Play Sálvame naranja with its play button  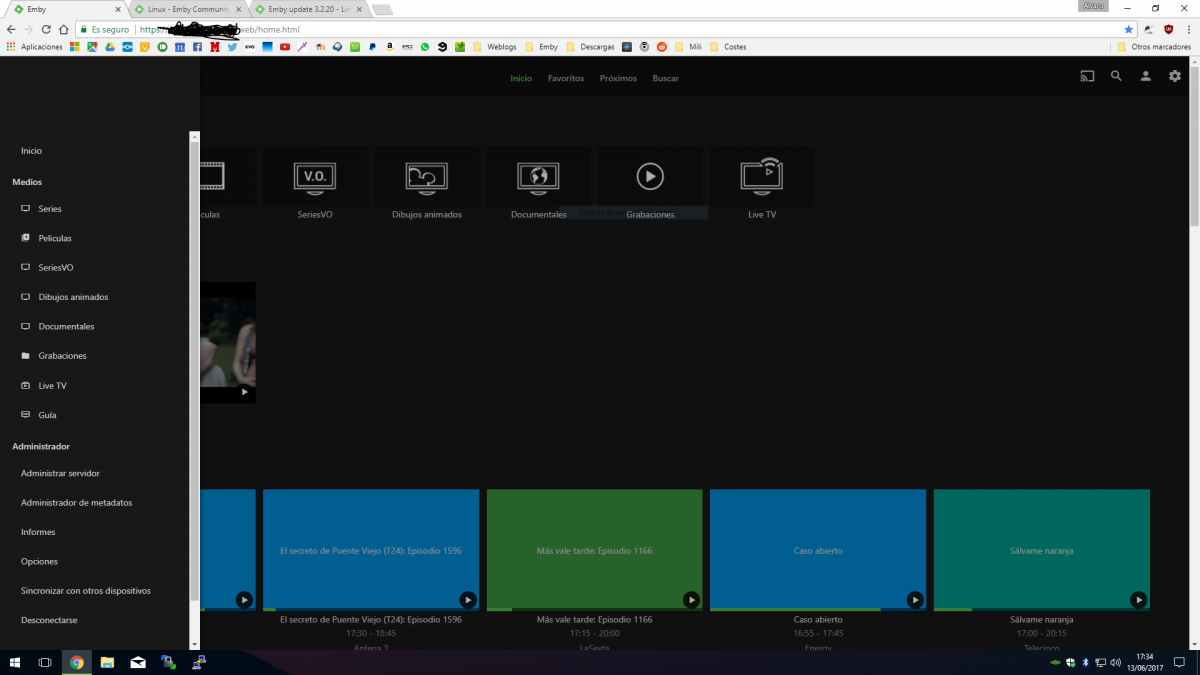[1138, 600]
